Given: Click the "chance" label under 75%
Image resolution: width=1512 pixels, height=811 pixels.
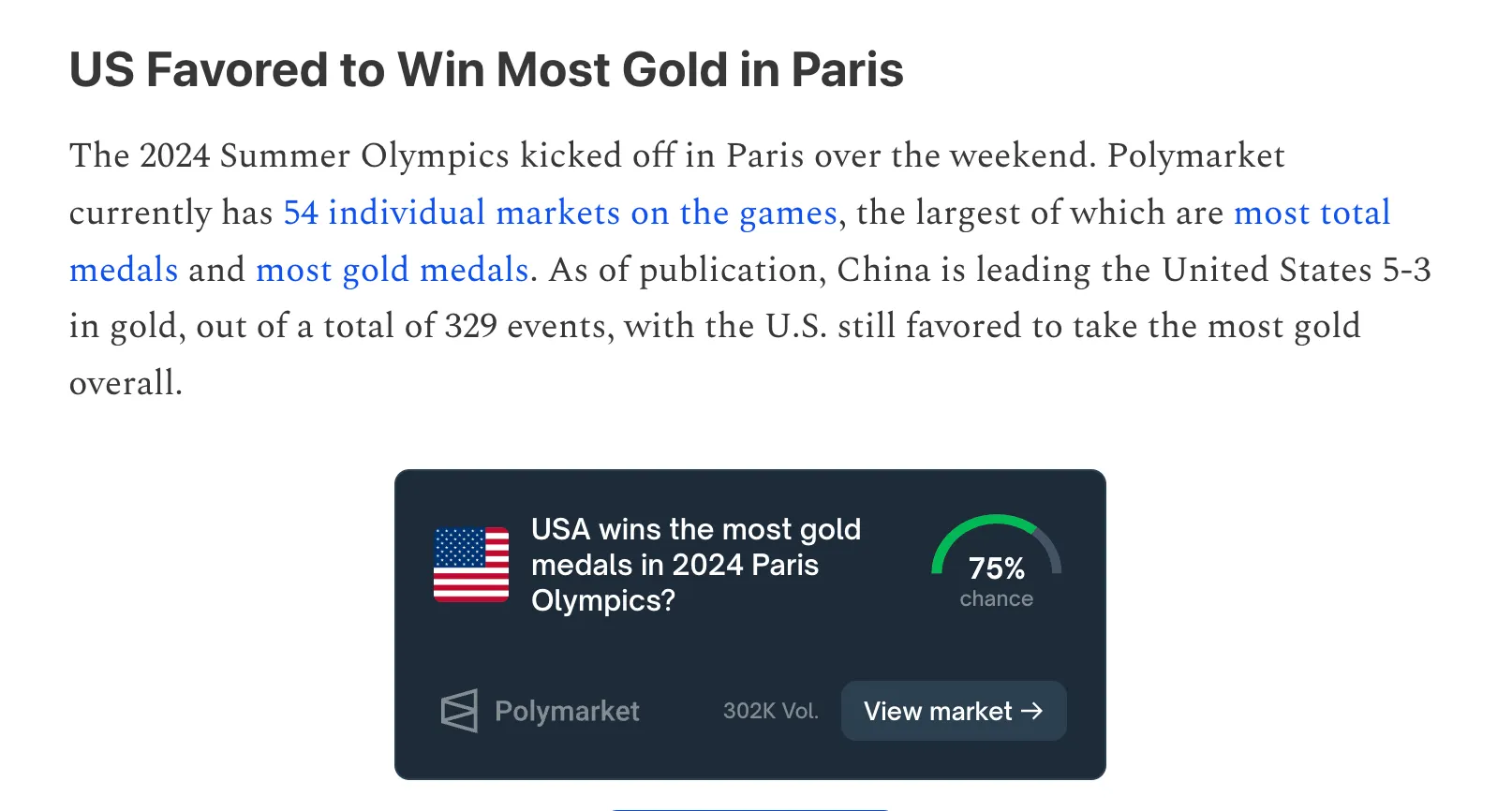Looking at the screenshot, I should coord(996,599).
